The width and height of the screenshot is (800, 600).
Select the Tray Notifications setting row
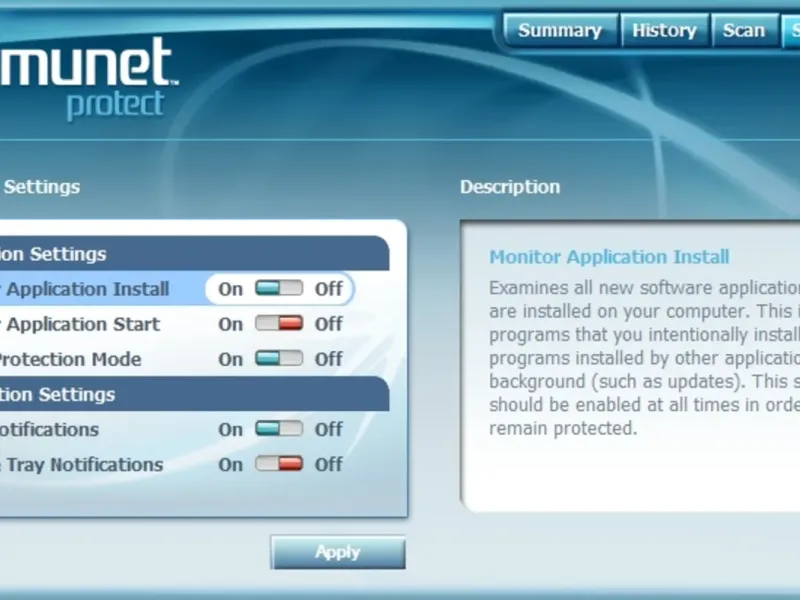click(x=178, y=464)
